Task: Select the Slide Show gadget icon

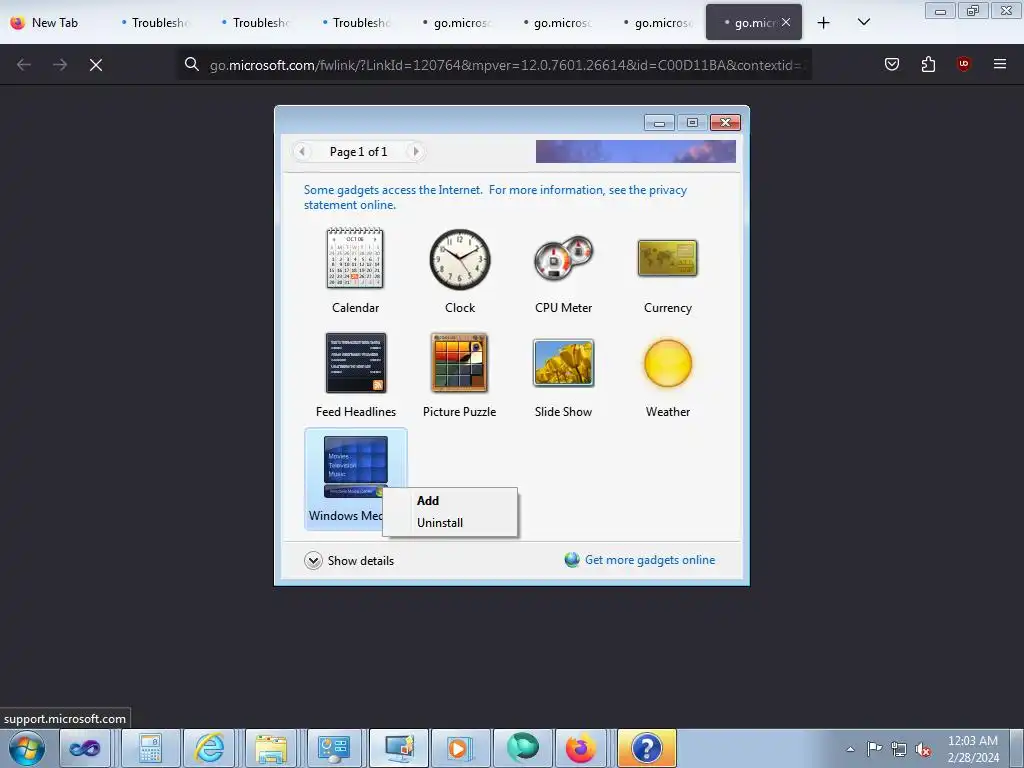Action: point(563,363)
